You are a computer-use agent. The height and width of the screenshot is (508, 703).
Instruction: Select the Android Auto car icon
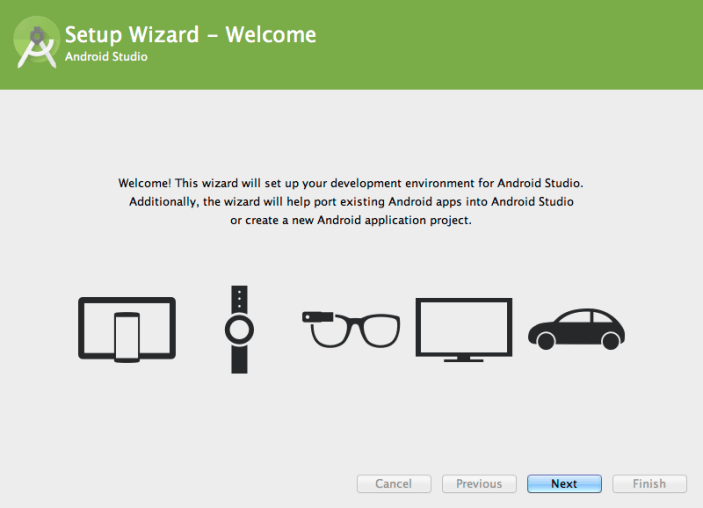(576, 328)
